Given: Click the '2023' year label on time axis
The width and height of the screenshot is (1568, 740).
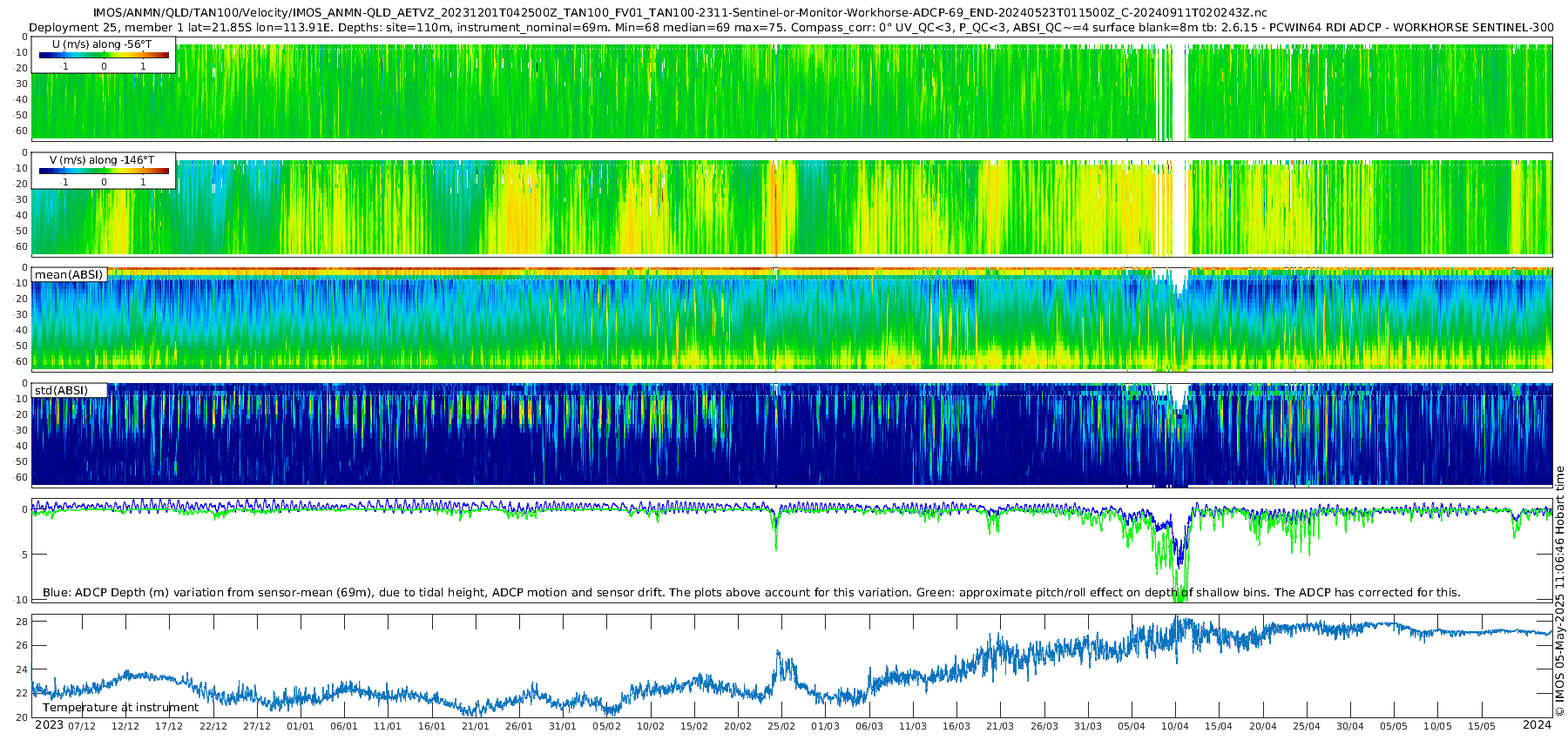Looking at the screenshot, I should (x=49, y=725).
